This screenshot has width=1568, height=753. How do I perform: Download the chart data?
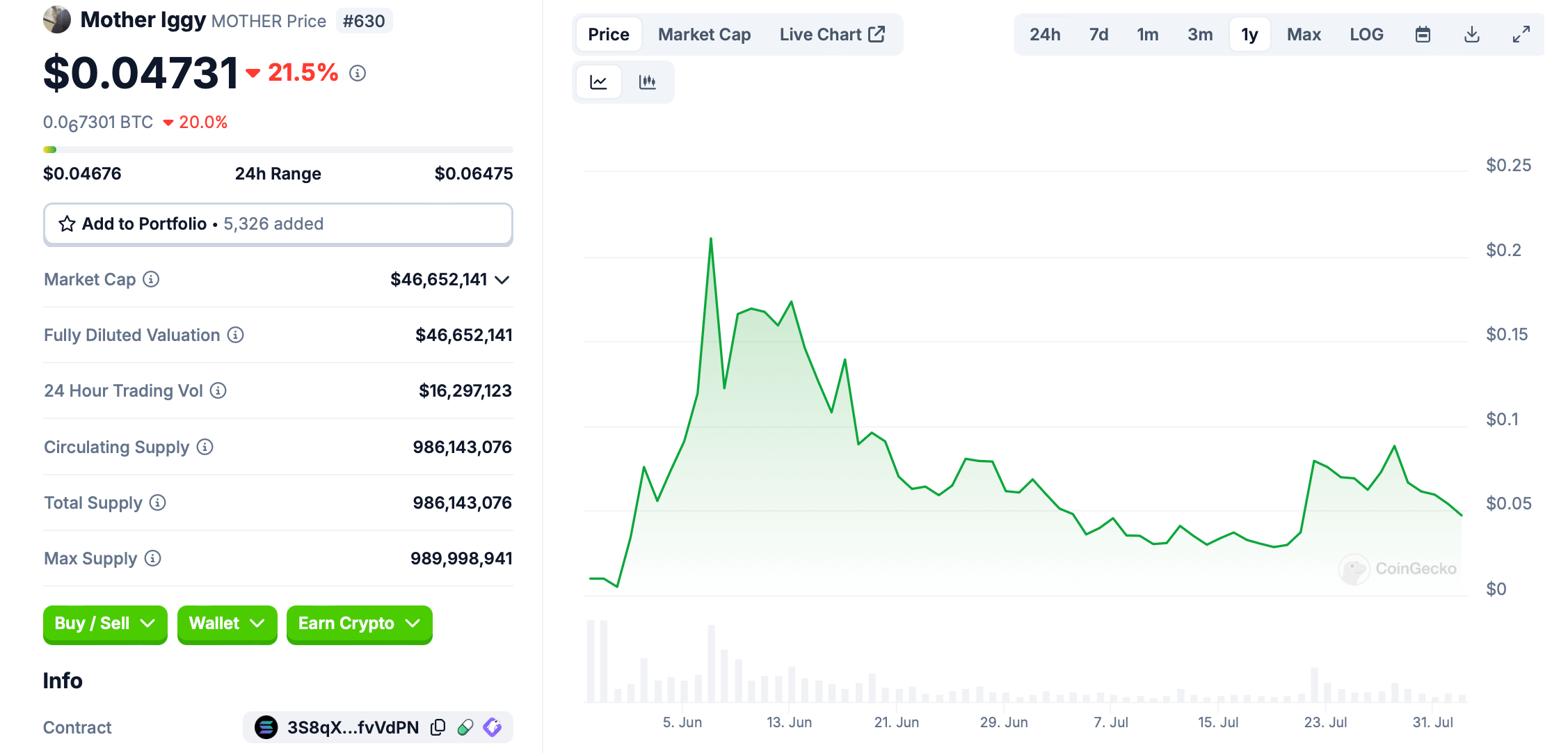(1472, 34)
